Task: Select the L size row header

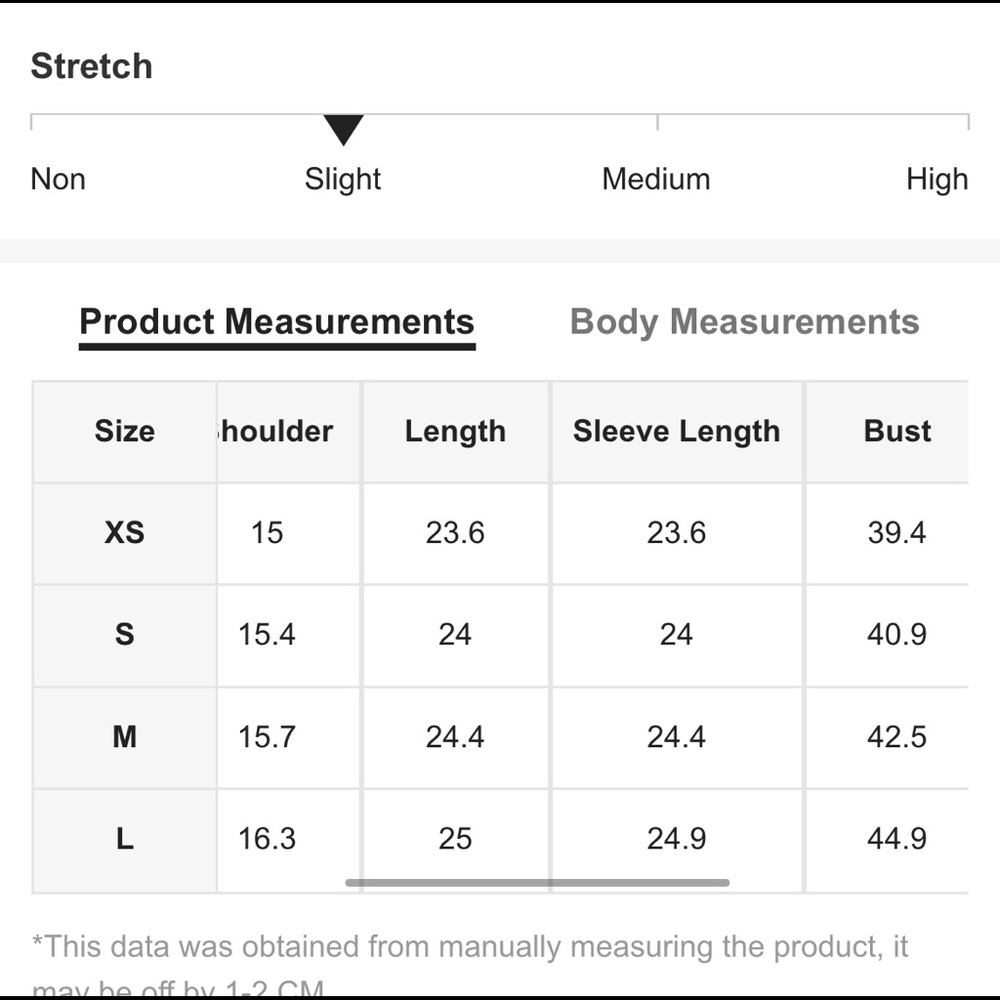Action: tap(124, 839)
